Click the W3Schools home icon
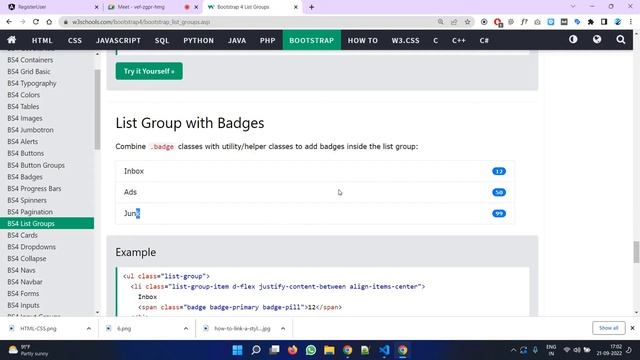640x360 pixels. pyautogui.click(x=11, y=40)
